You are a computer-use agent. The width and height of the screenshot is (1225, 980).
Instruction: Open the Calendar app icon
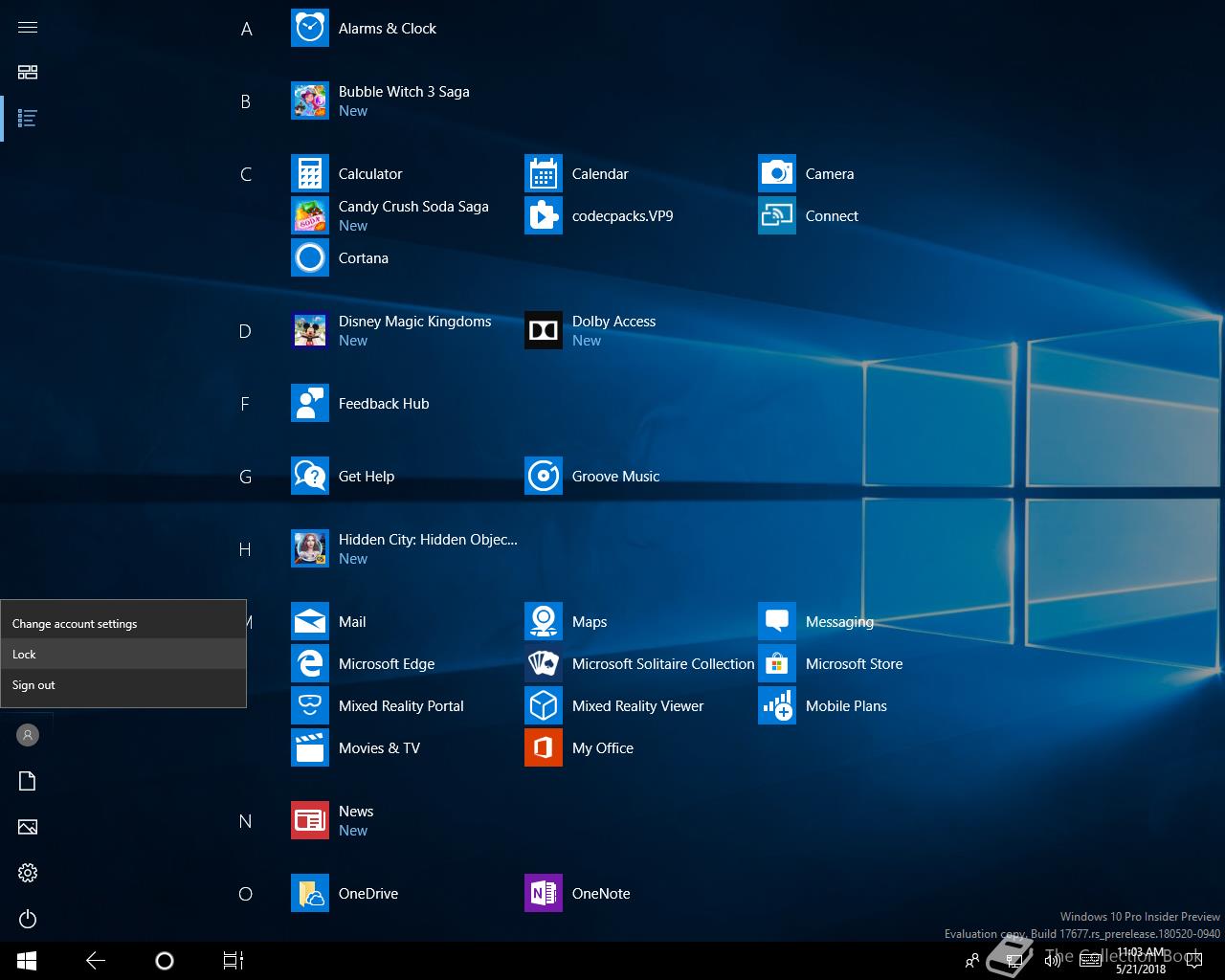(x=544, y=174)
